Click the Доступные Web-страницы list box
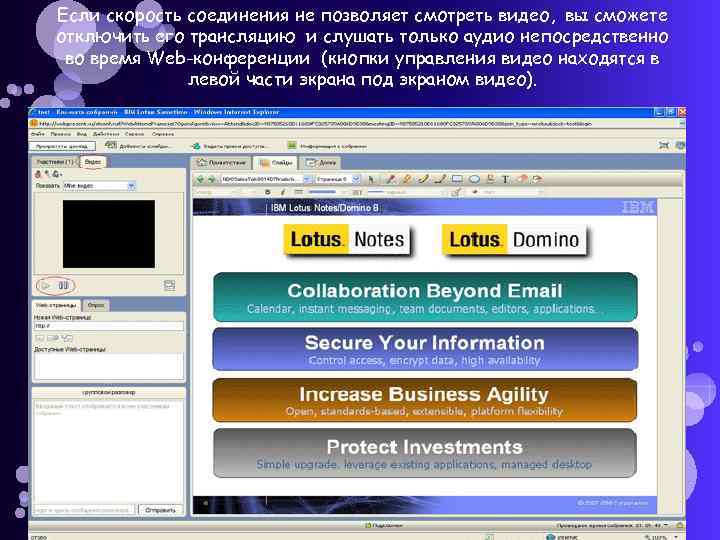Screen dimensions: 720x540 pyautogui.click(x=109, y=366)
